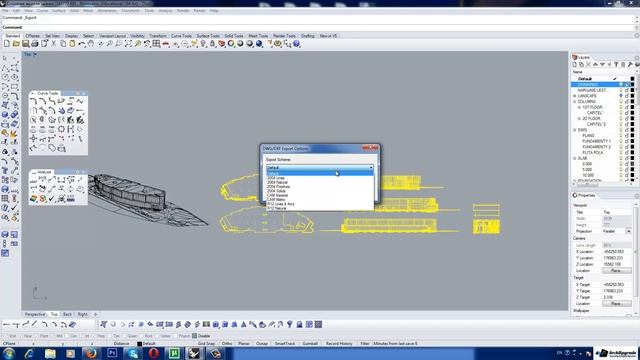The width and height of the screenshot is (640, 360).
Task: Toggle Grid Snap in status bar
Action: tap(206, 344)
